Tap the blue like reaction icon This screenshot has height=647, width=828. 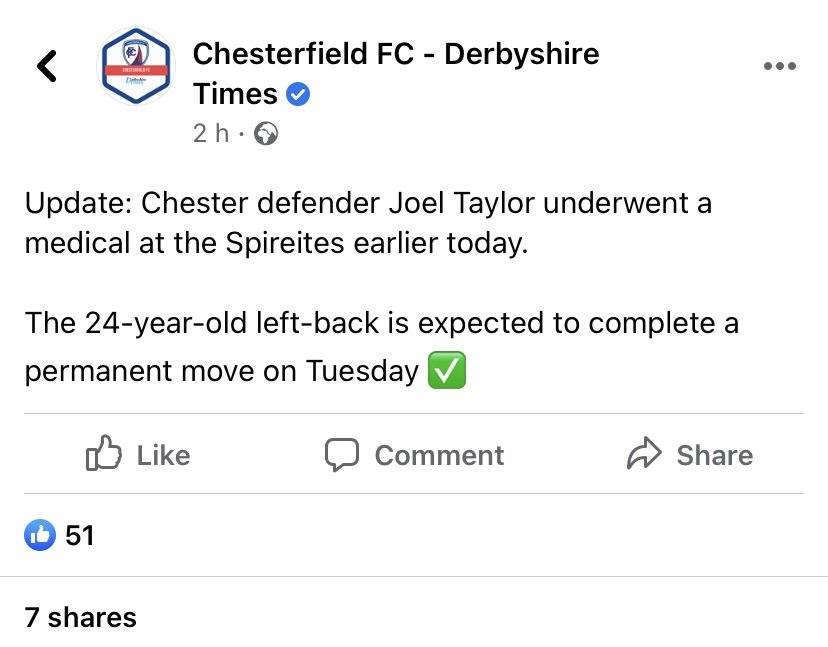pyautogui.click(x=40, y=535)
